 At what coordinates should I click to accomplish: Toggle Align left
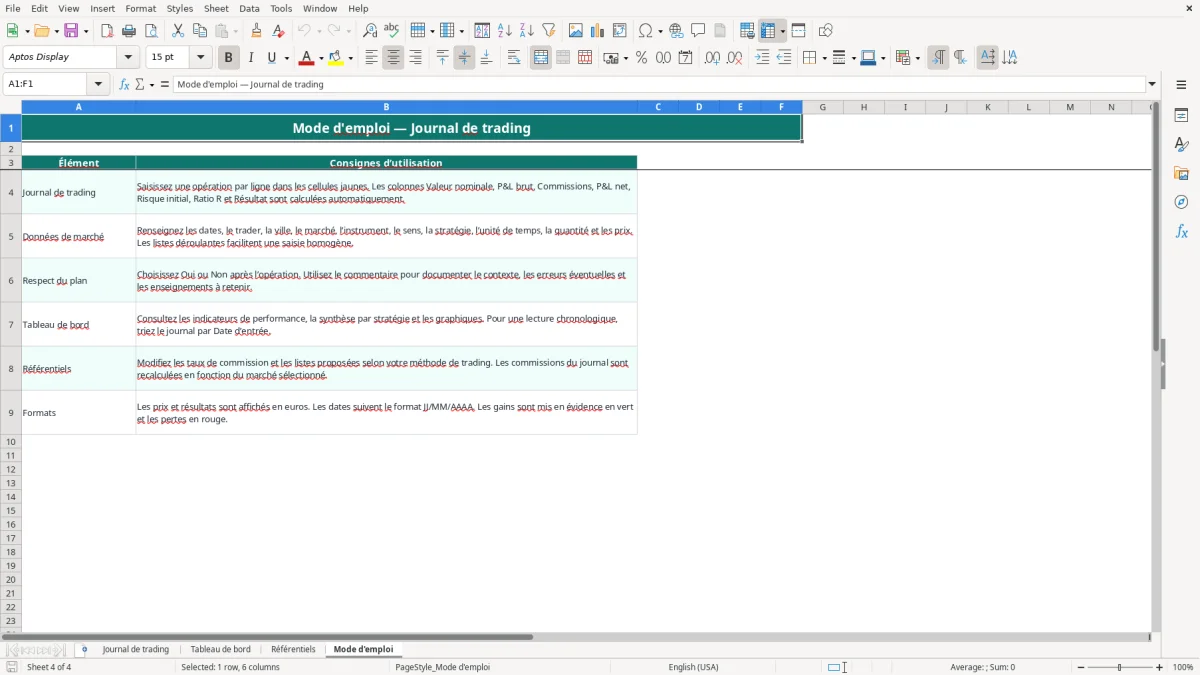371,58
